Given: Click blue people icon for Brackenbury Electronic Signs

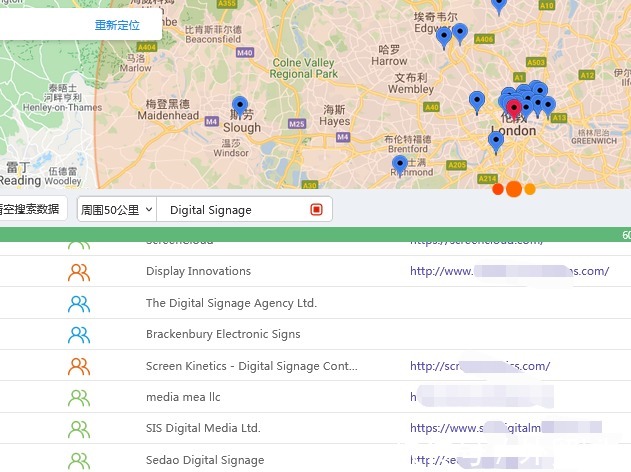Looking at the screenshot, I should (x=79, y=335).
